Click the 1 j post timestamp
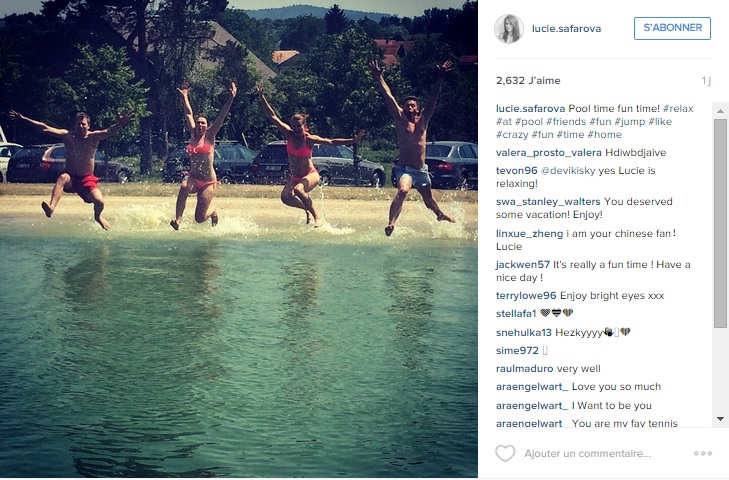The image size is (729, 480). pos(706,80)
